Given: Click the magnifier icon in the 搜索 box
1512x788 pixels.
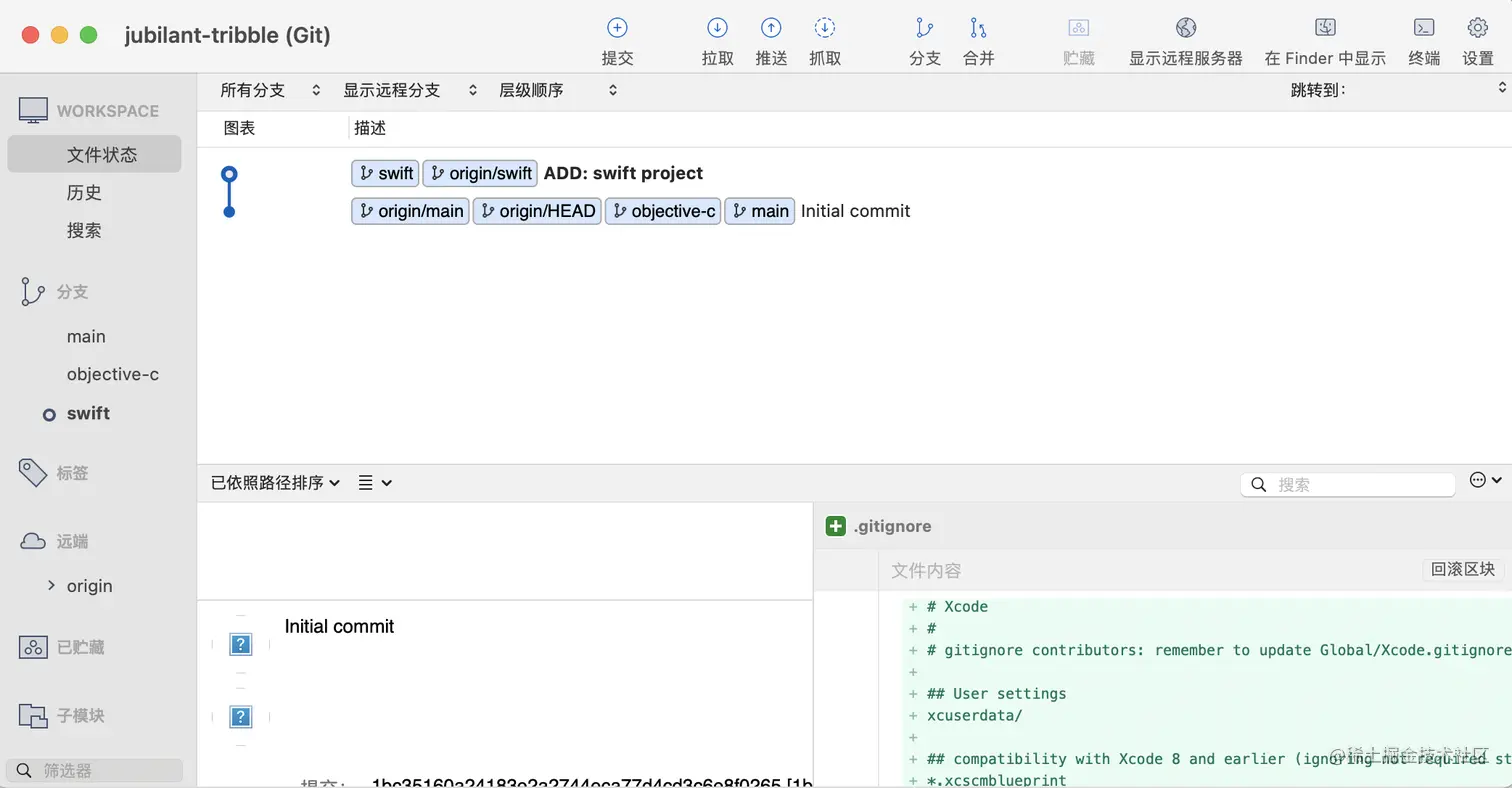Looking at the screenshot, I should (1259, 485).
